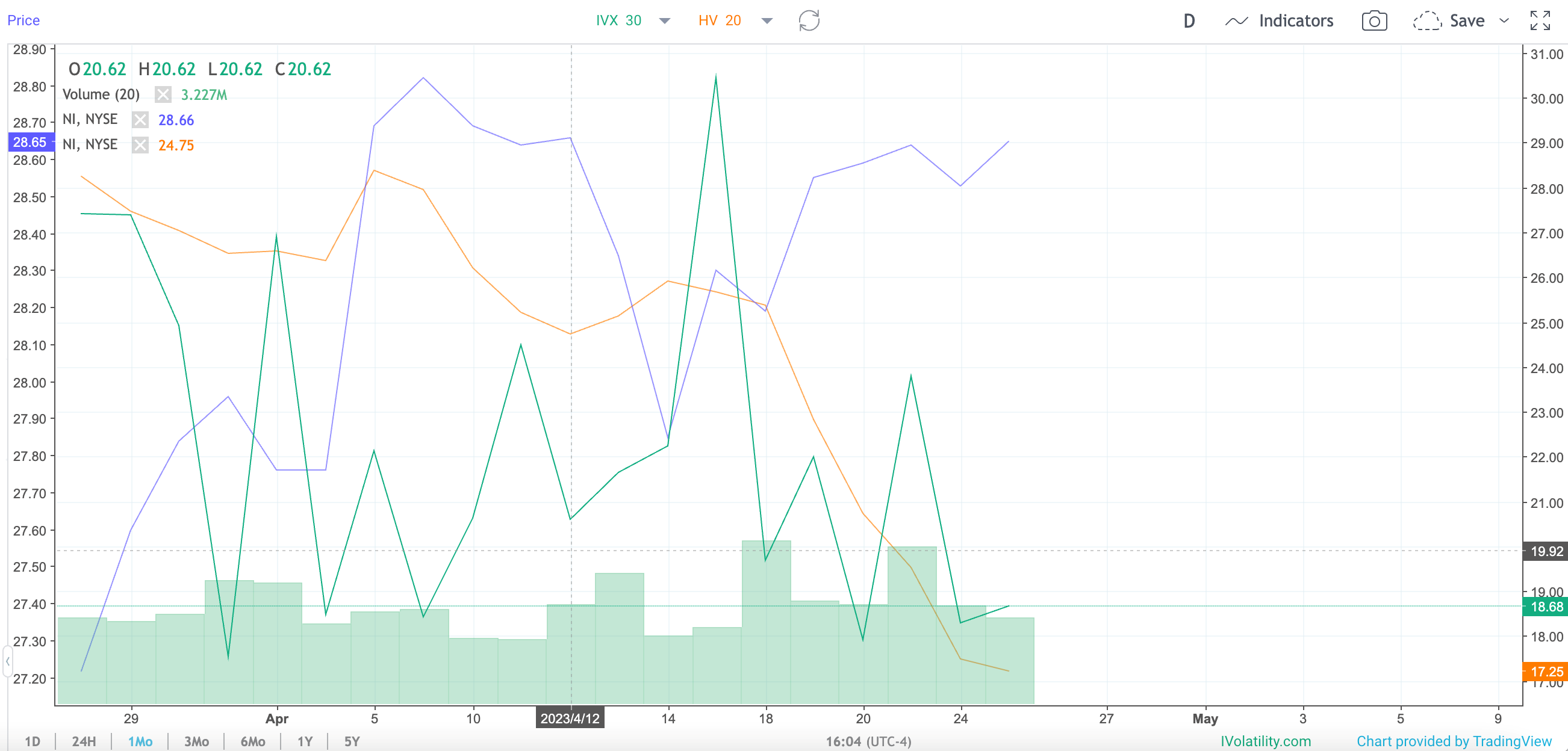Select the 1Mo time range

pyautogui.click(x=140, y=741)
